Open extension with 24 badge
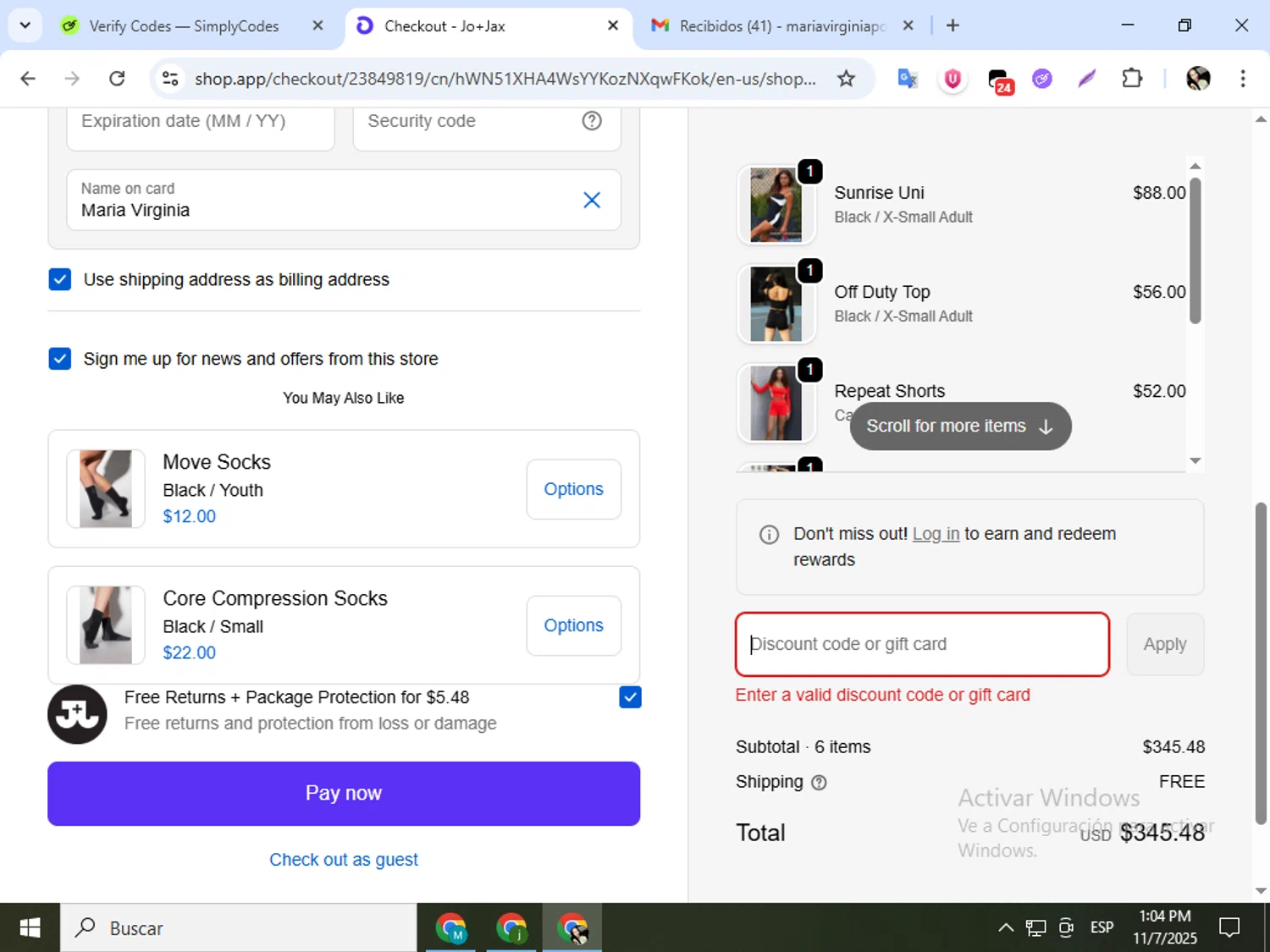This screenshot has width=1270, height=952. (x=1000, y=80)
